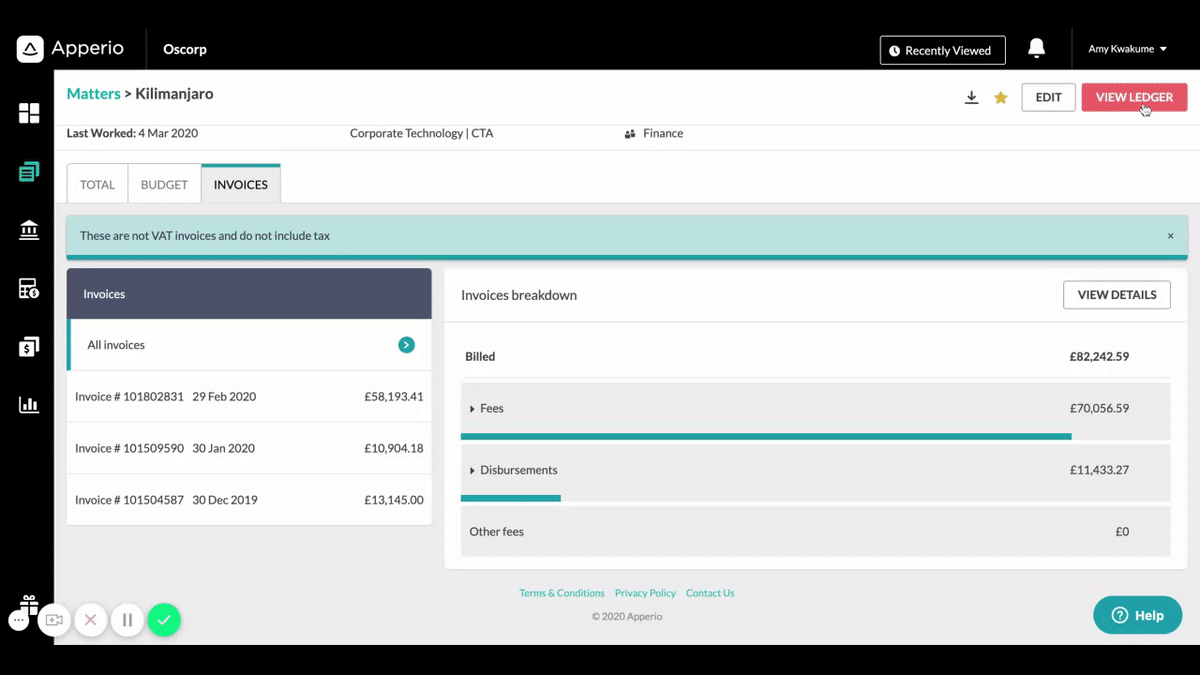
Task: Open the dashboard grid icon in sidebar
Action: coord(29,113)
